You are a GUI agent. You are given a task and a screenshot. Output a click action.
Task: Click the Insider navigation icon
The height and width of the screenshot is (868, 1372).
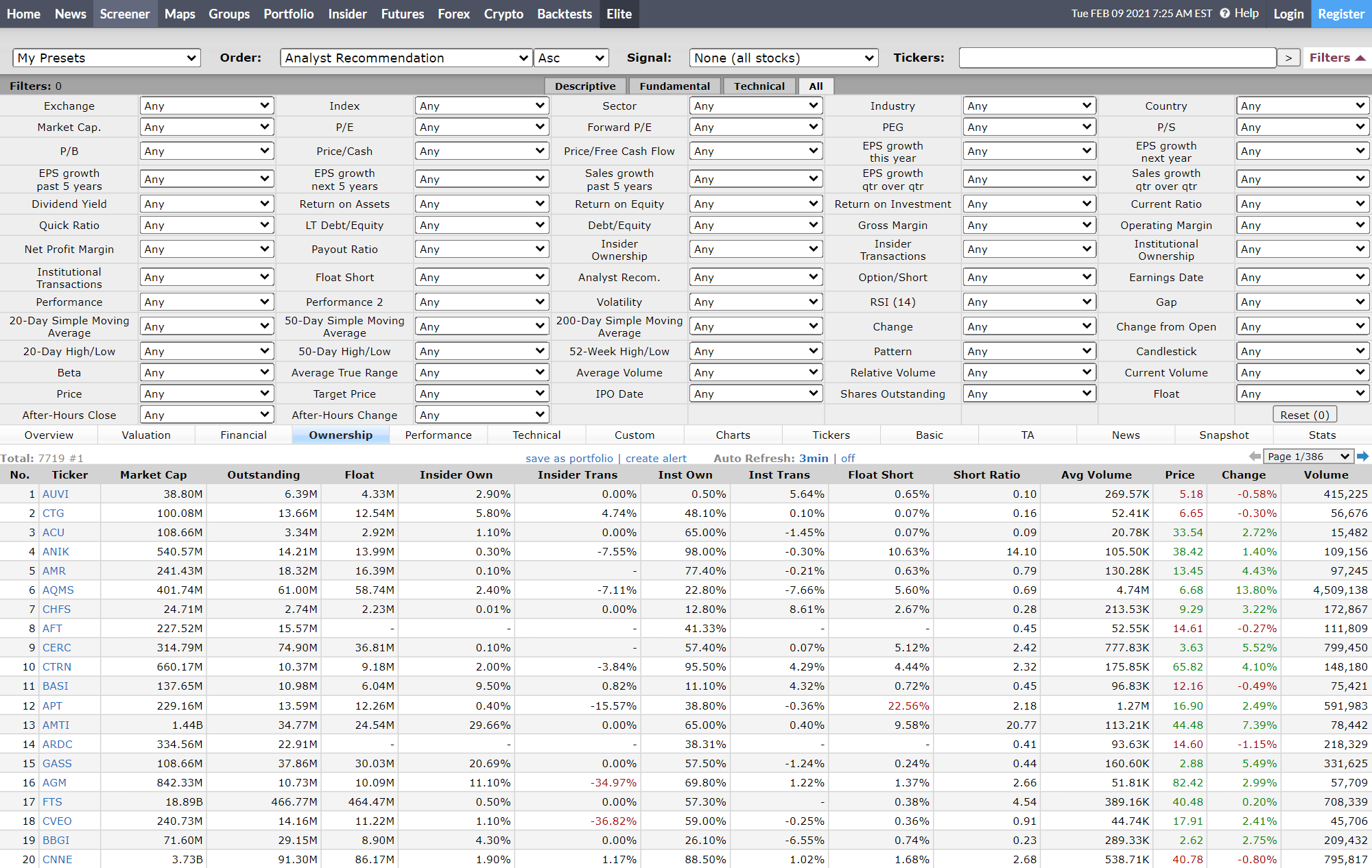[x=348, y=14]
